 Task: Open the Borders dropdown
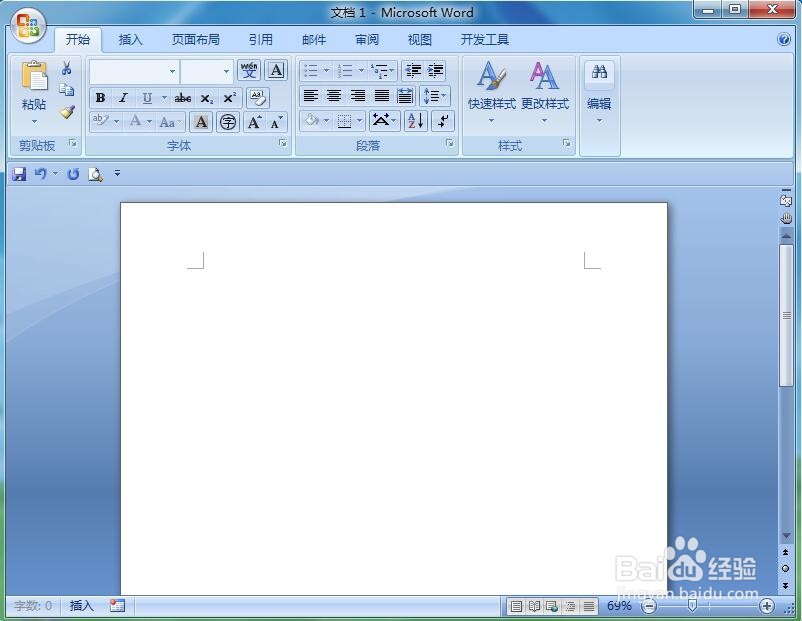[x=360, y=121]
